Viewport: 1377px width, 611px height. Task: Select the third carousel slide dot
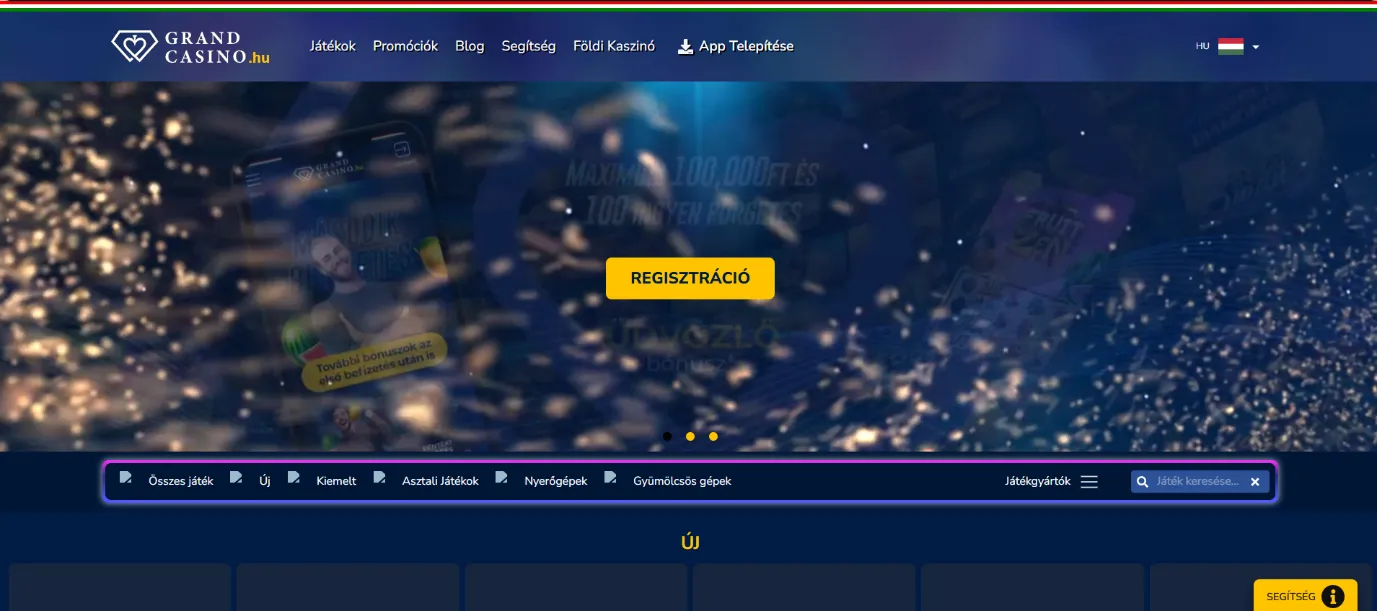pyautogui.click(x=713, y=436)
